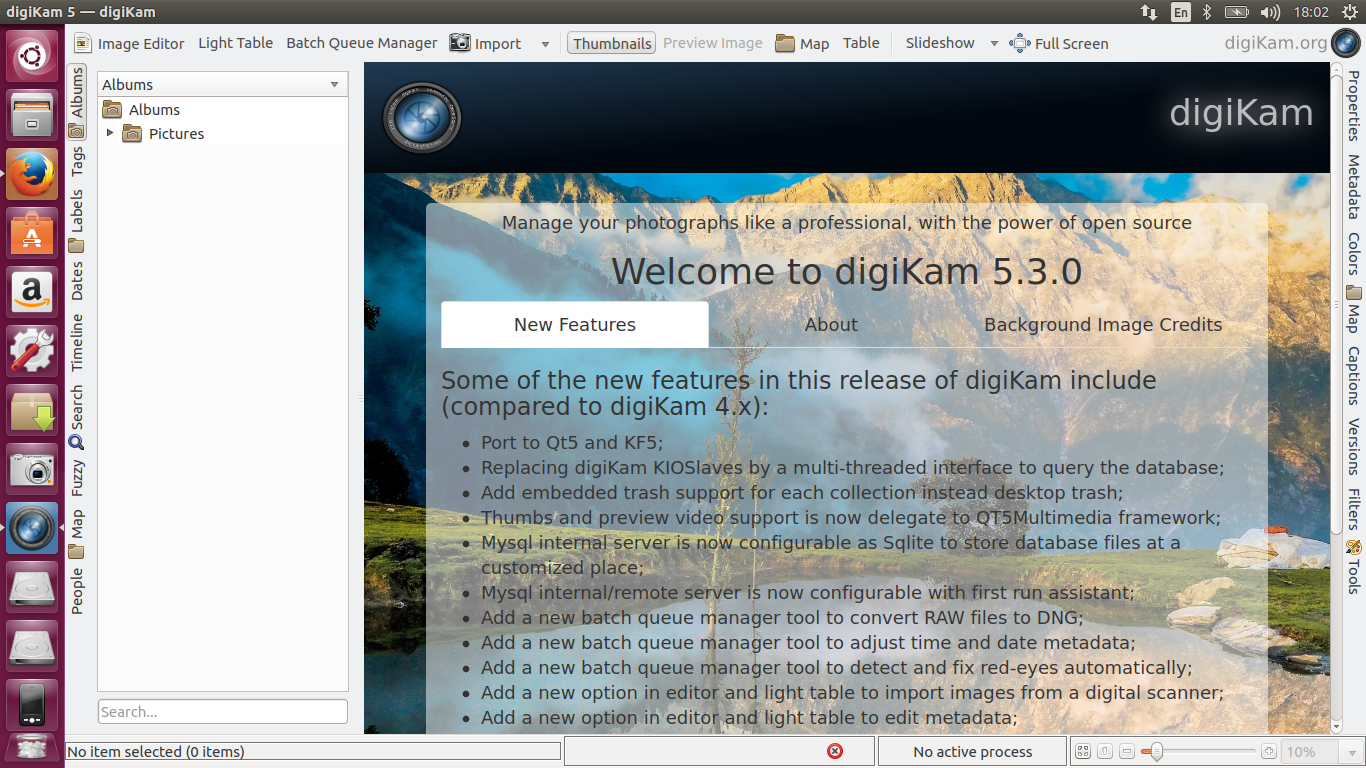Open the Fuzzy search sidebar tab

(x=77, y=477)
